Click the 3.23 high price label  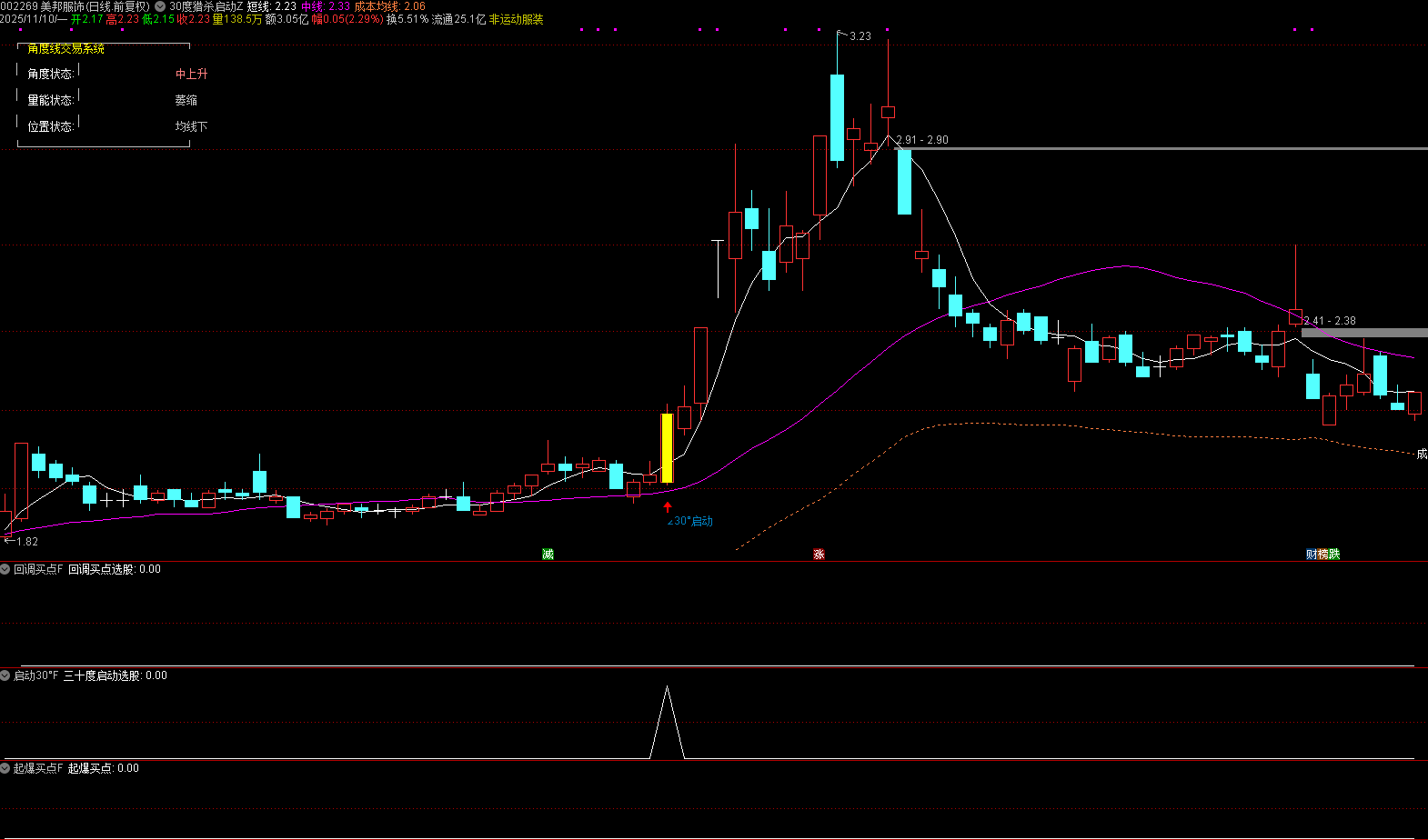pos(860,36)
